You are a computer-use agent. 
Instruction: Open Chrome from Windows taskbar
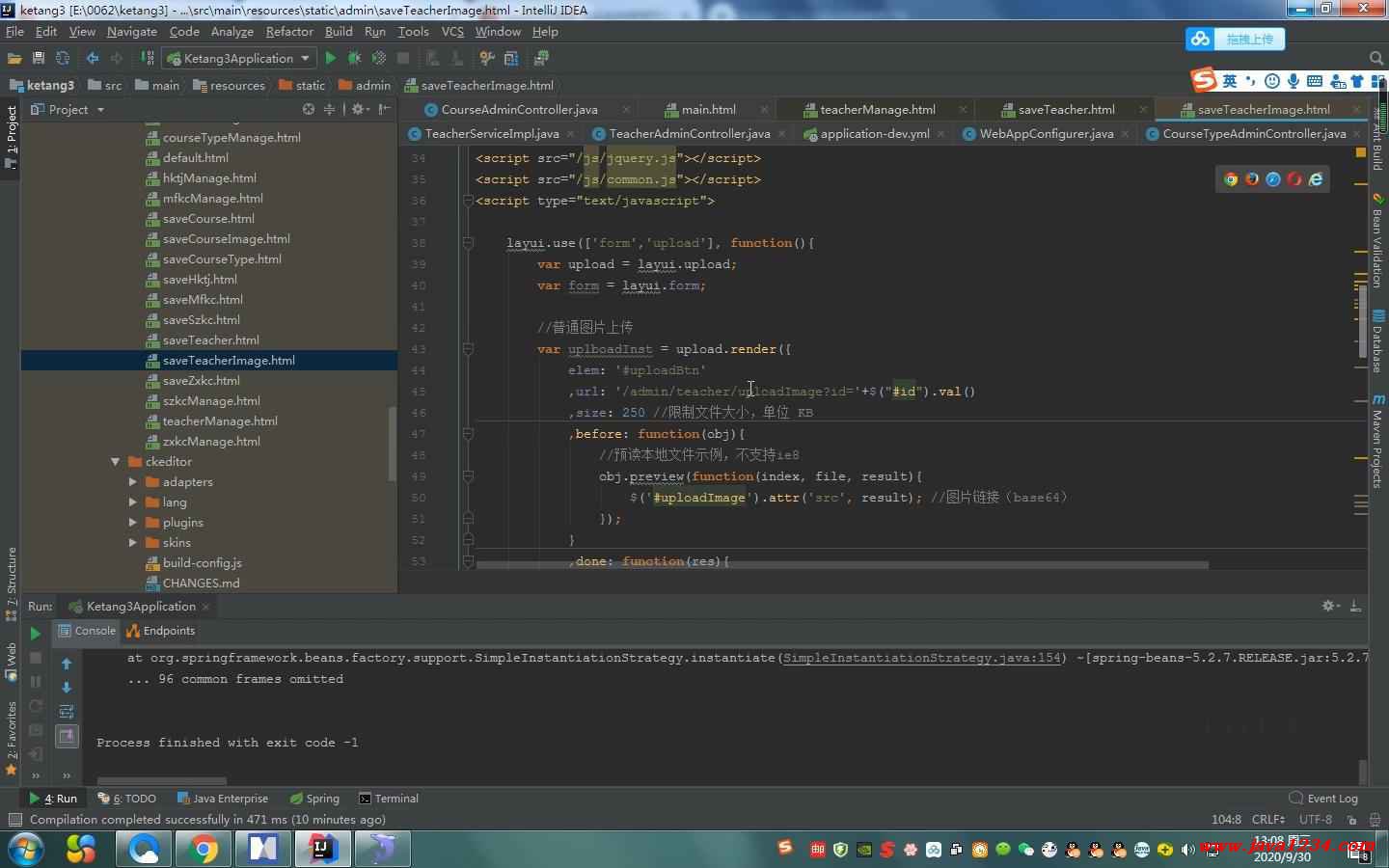pyautogui.click(x=204, y=849)
